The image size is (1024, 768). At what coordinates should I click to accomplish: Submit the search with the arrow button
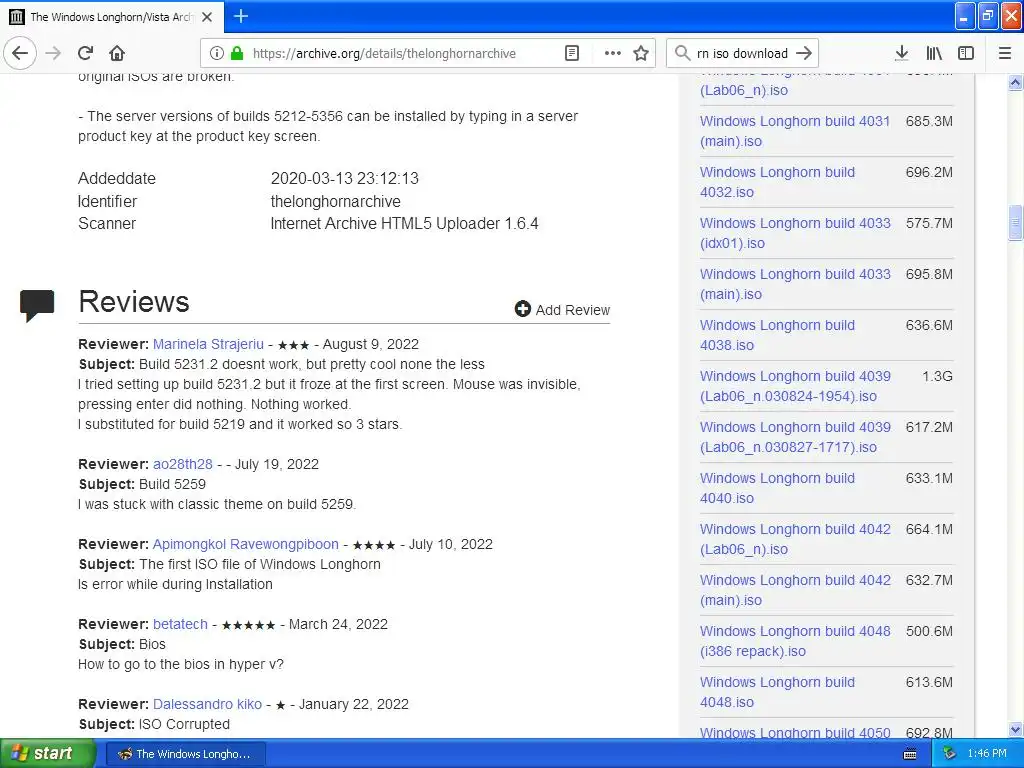tap(805, 53)
